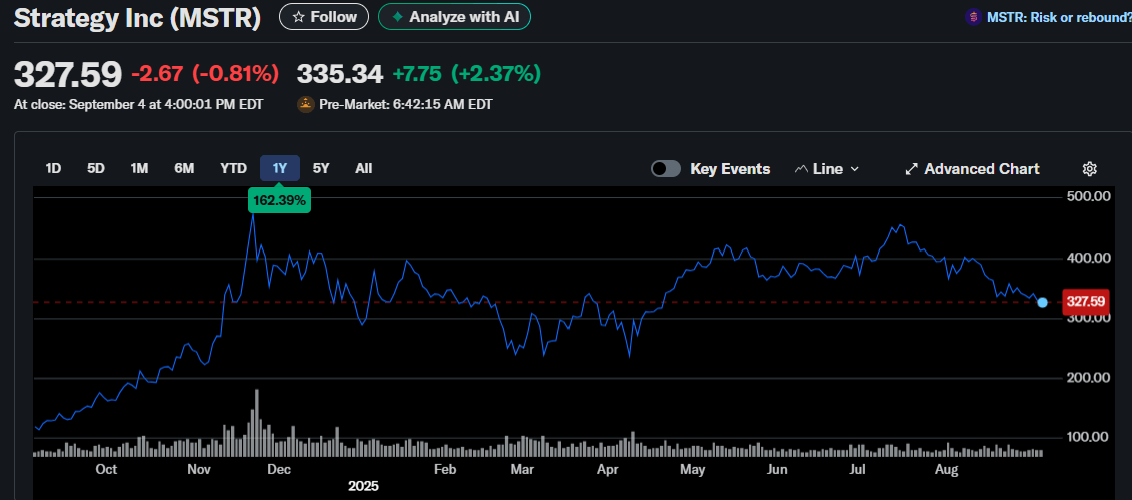Click the star icon in Follow button
The width and height of the screenshot is (1132, 500).
click(x=298, y=17)
